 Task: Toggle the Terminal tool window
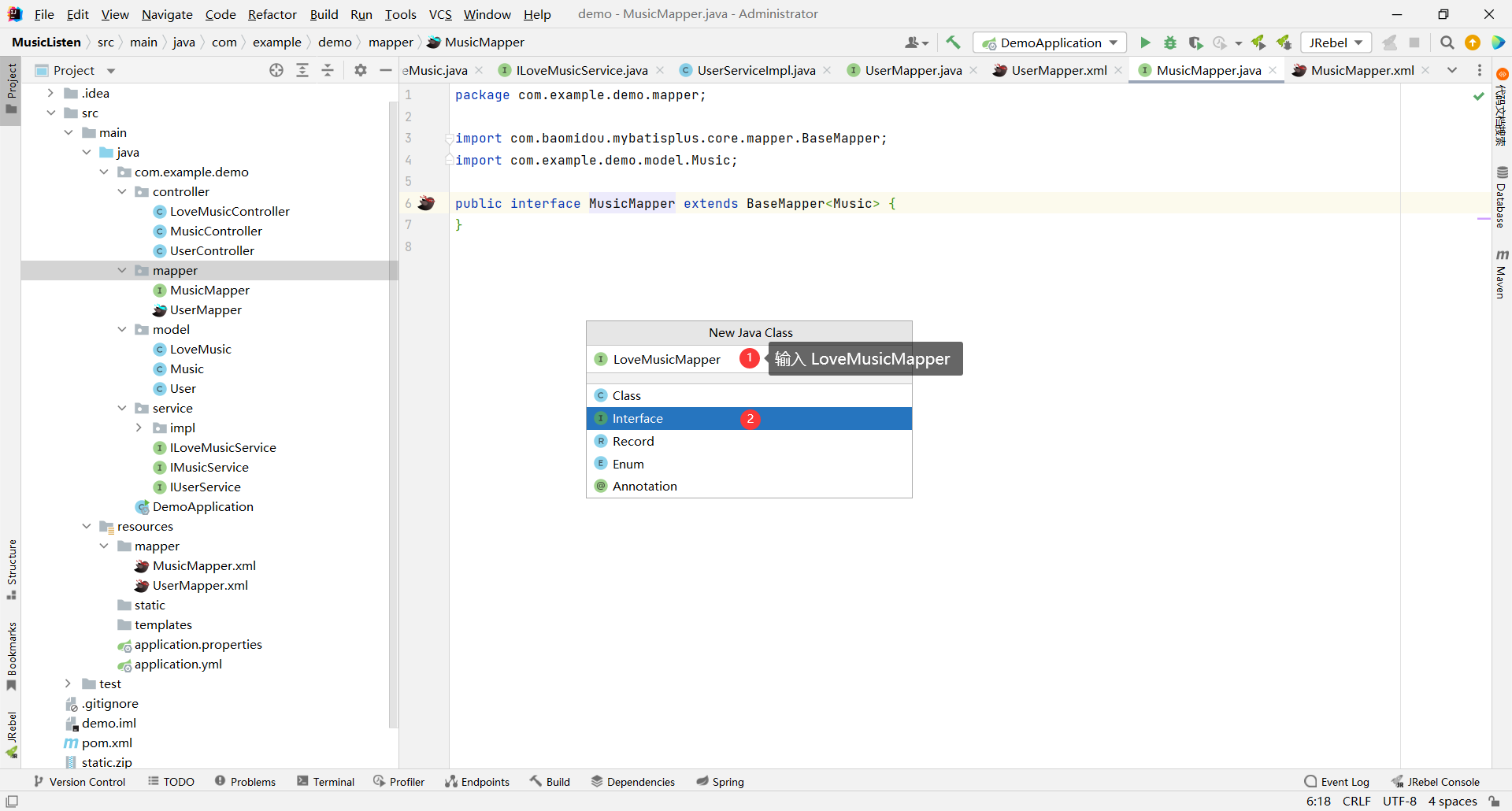coord(325,781)
